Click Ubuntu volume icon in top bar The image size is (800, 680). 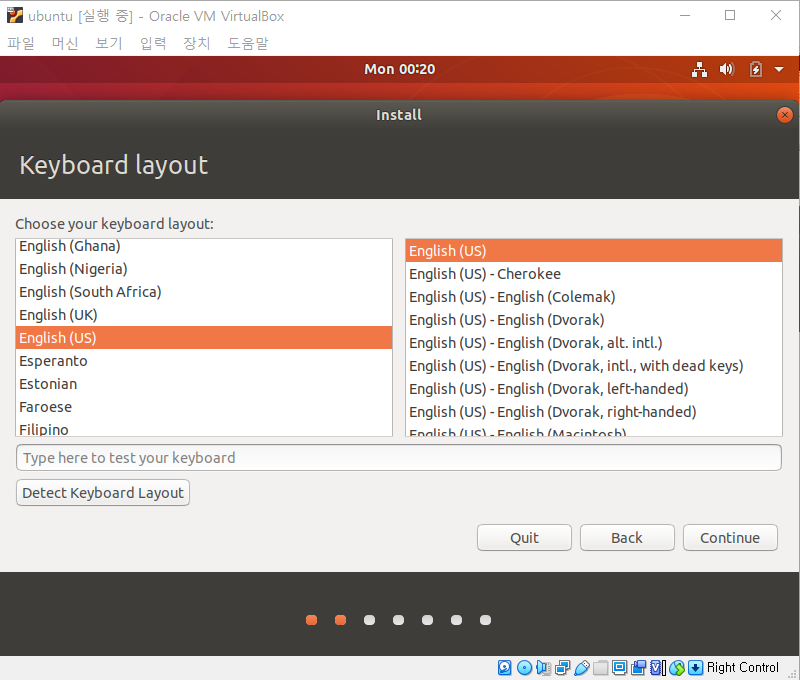727,69
